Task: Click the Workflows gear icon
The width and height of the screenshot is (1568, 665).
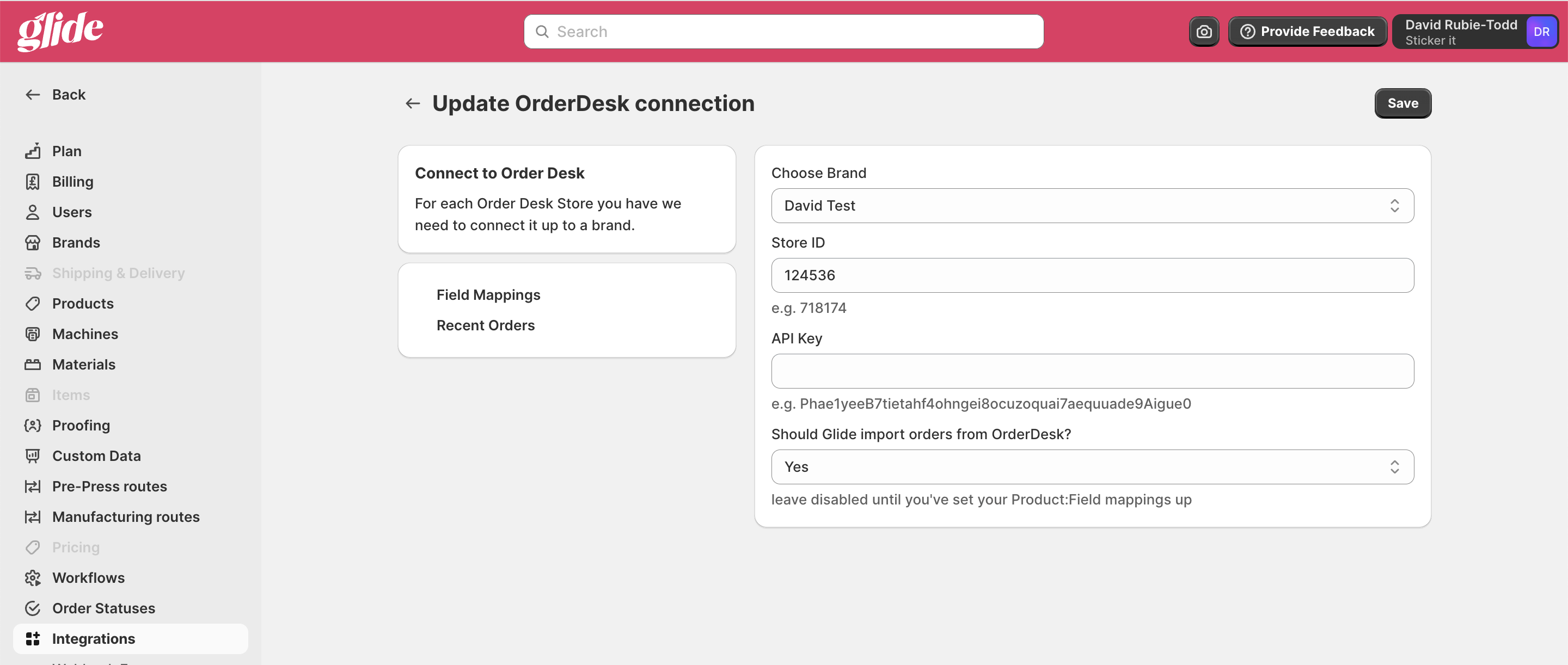Action: (x=33, y=577)
